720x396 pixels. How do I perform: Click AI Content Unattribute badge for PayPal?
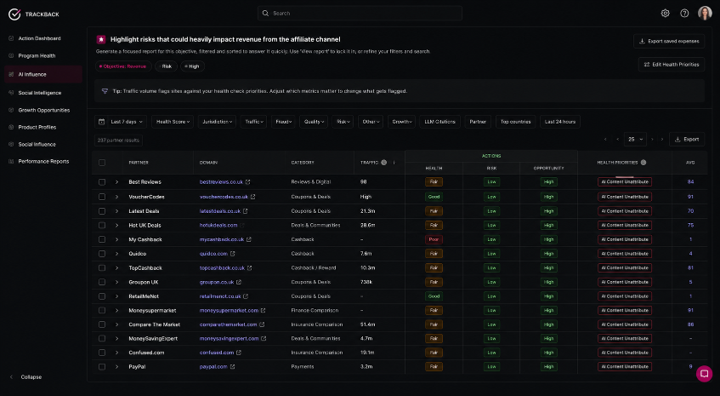pyautogui.click(x=624, y=367)
